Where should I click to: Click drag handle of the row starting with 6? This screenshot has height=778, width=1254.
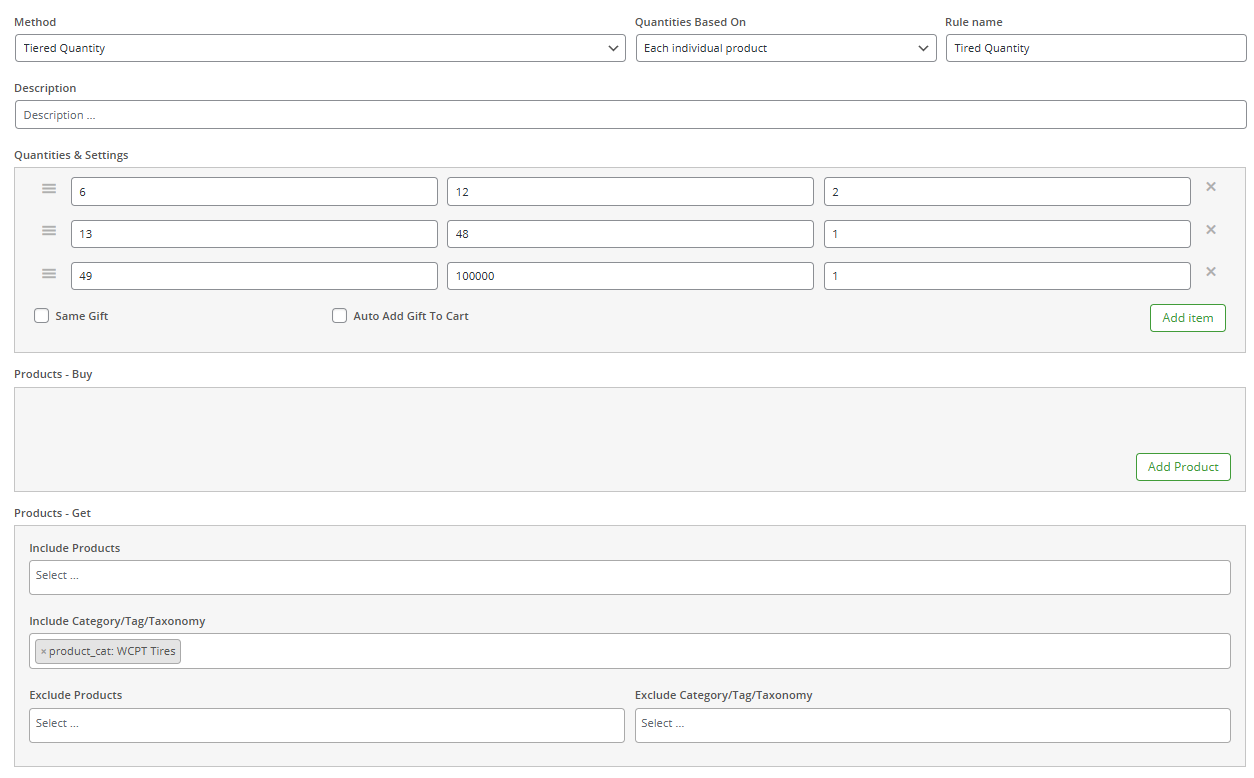[x=49, y=188]
